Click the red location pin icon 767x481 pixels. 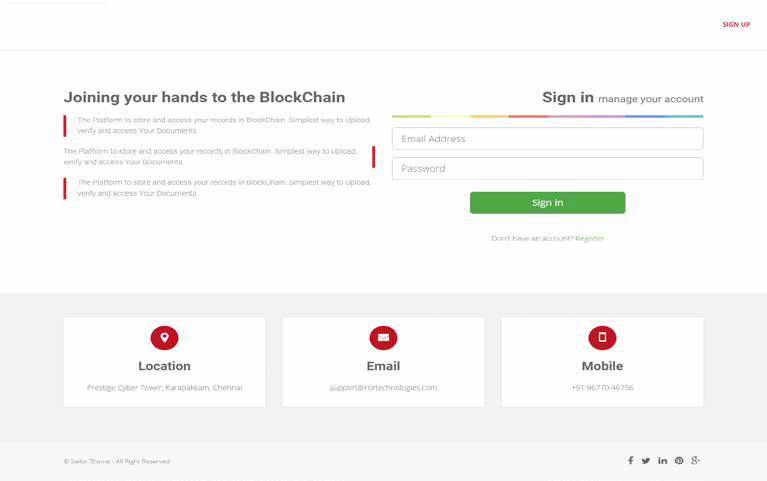click(164, 338)
